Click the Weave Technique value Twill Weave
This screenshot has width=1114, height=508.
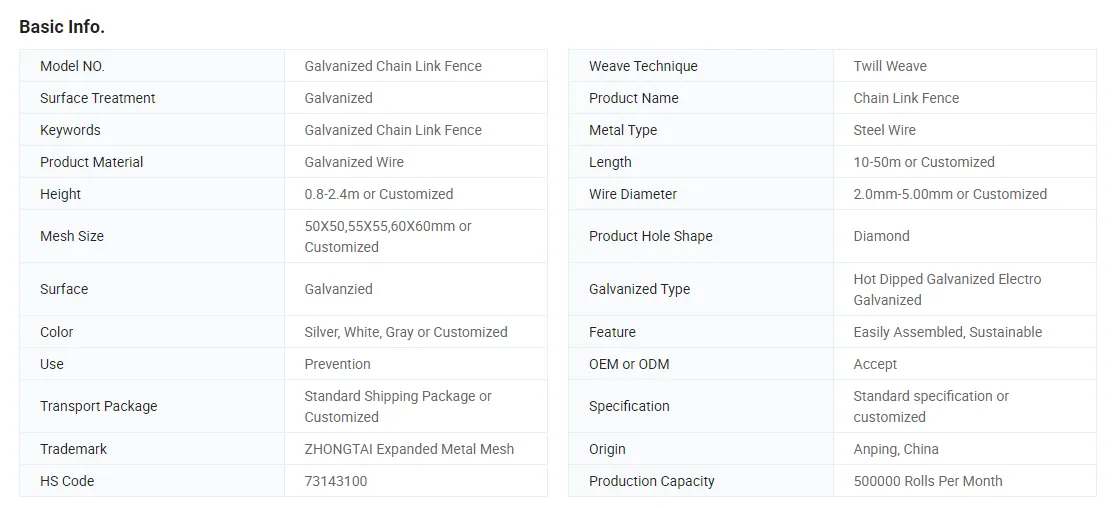[x=889, y=66]
